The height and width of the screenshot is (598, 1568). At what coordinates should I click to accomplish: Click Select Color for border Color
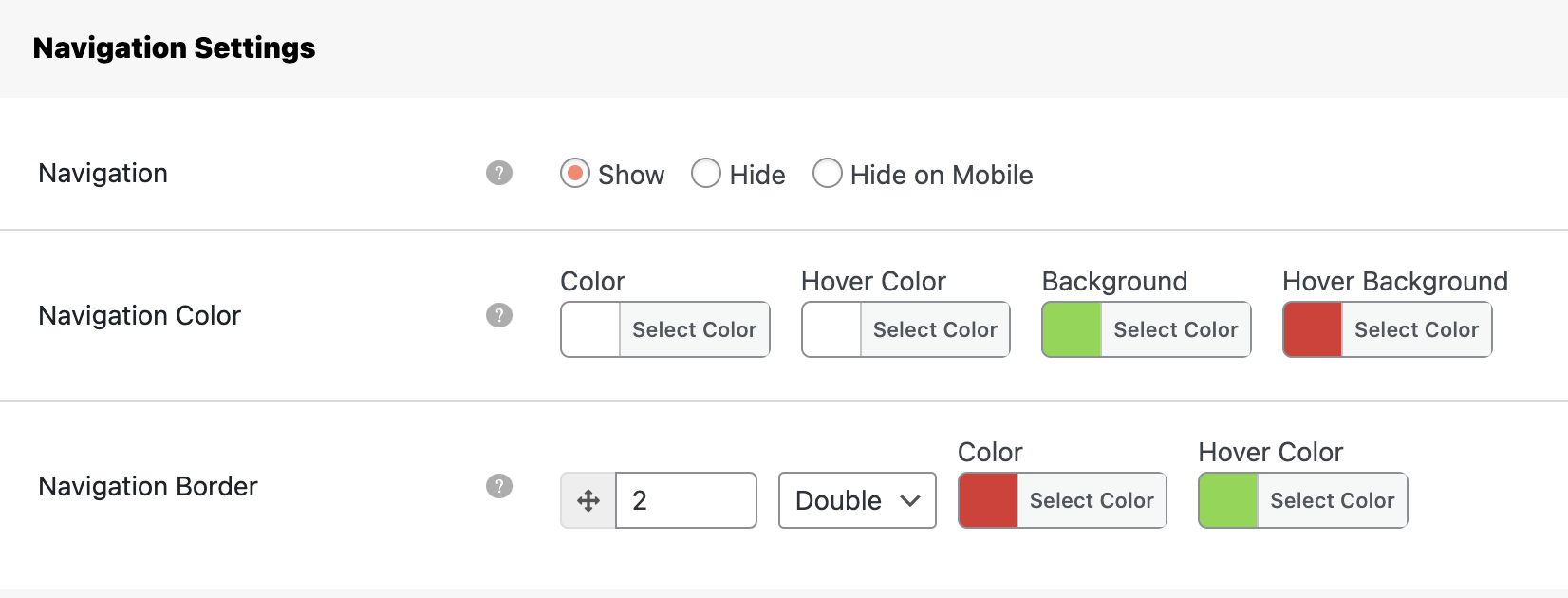pyautogui.click(x=1092, y=500)
